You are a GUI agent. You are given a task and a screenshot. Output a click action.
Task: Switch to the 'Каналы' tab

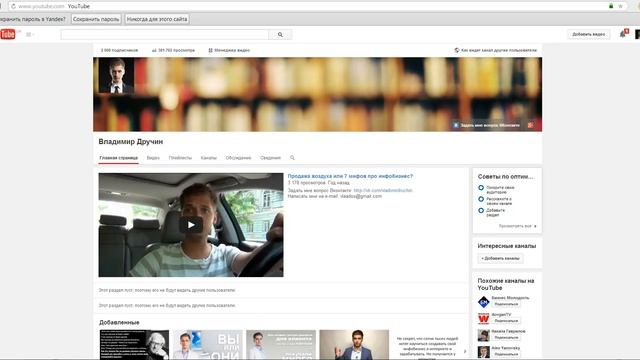tap(209, 158)
